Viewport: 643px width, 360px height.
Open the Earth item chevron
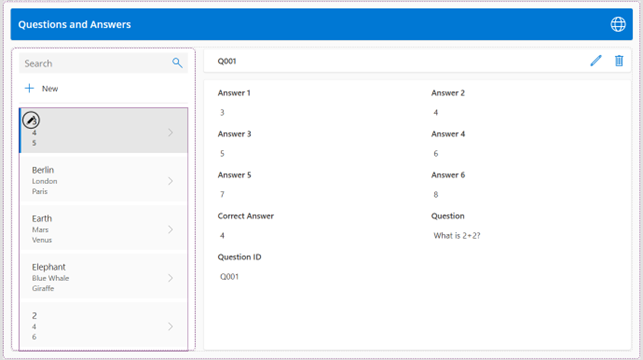click(171, 229)
